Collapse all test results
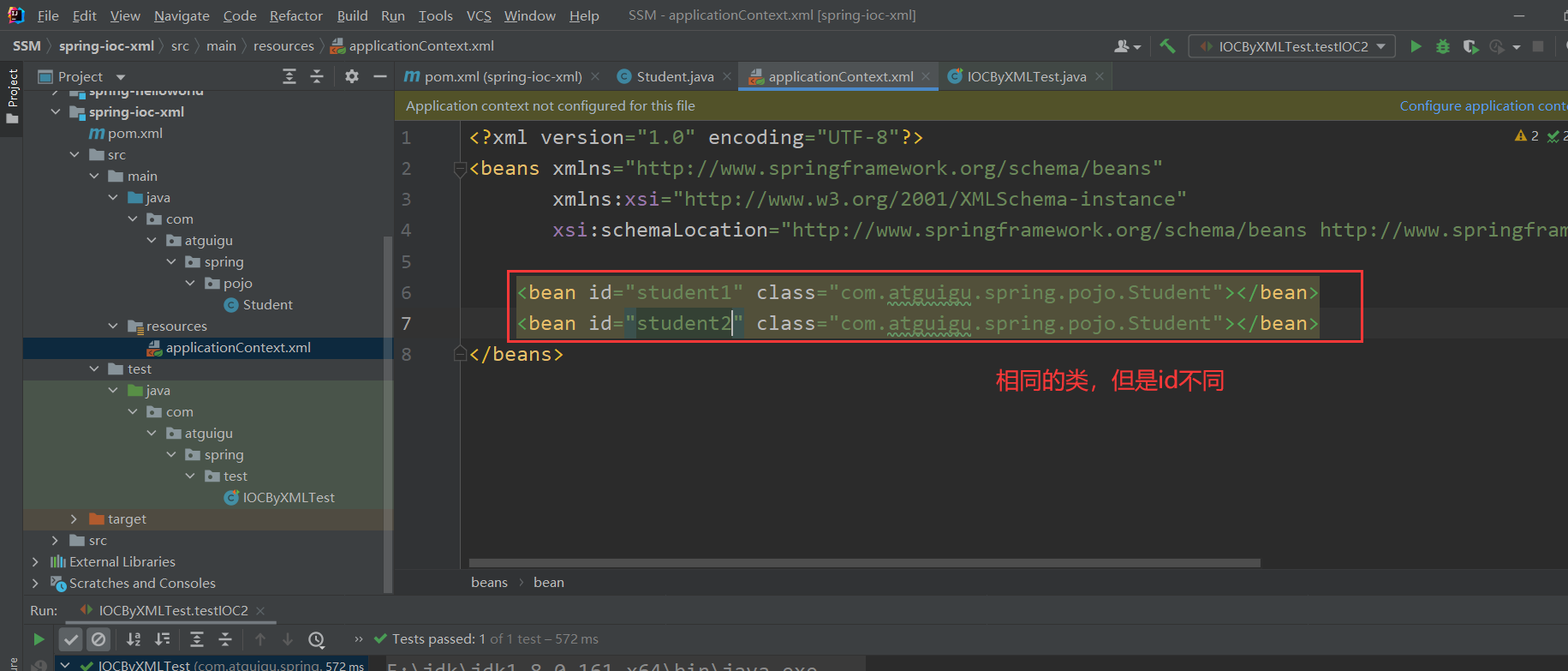The height and width of the screenshot is (671, 1568). 225,639
